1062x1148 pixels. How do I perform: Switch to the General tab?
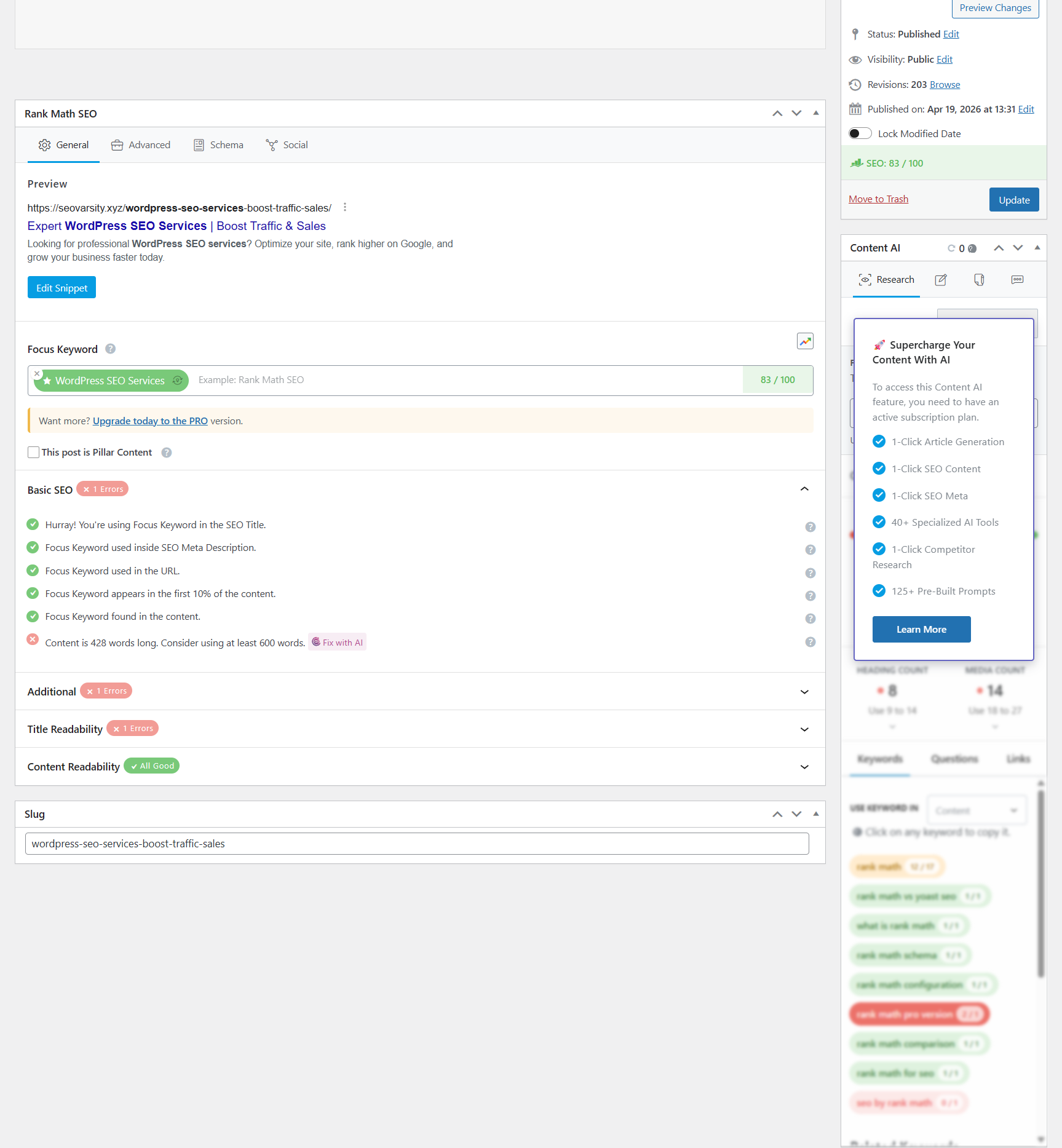pyautogui.click(x=63, y=145)
